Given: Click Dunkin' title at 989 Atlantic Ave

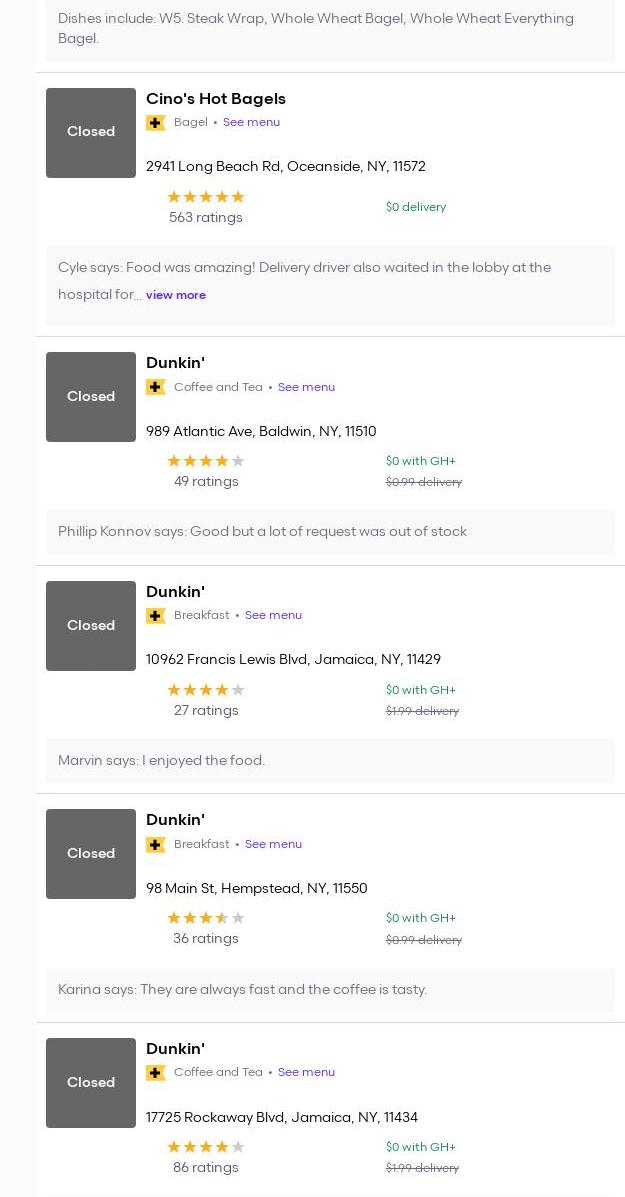Looking at the screenshot, I should [x=175, y=363].
